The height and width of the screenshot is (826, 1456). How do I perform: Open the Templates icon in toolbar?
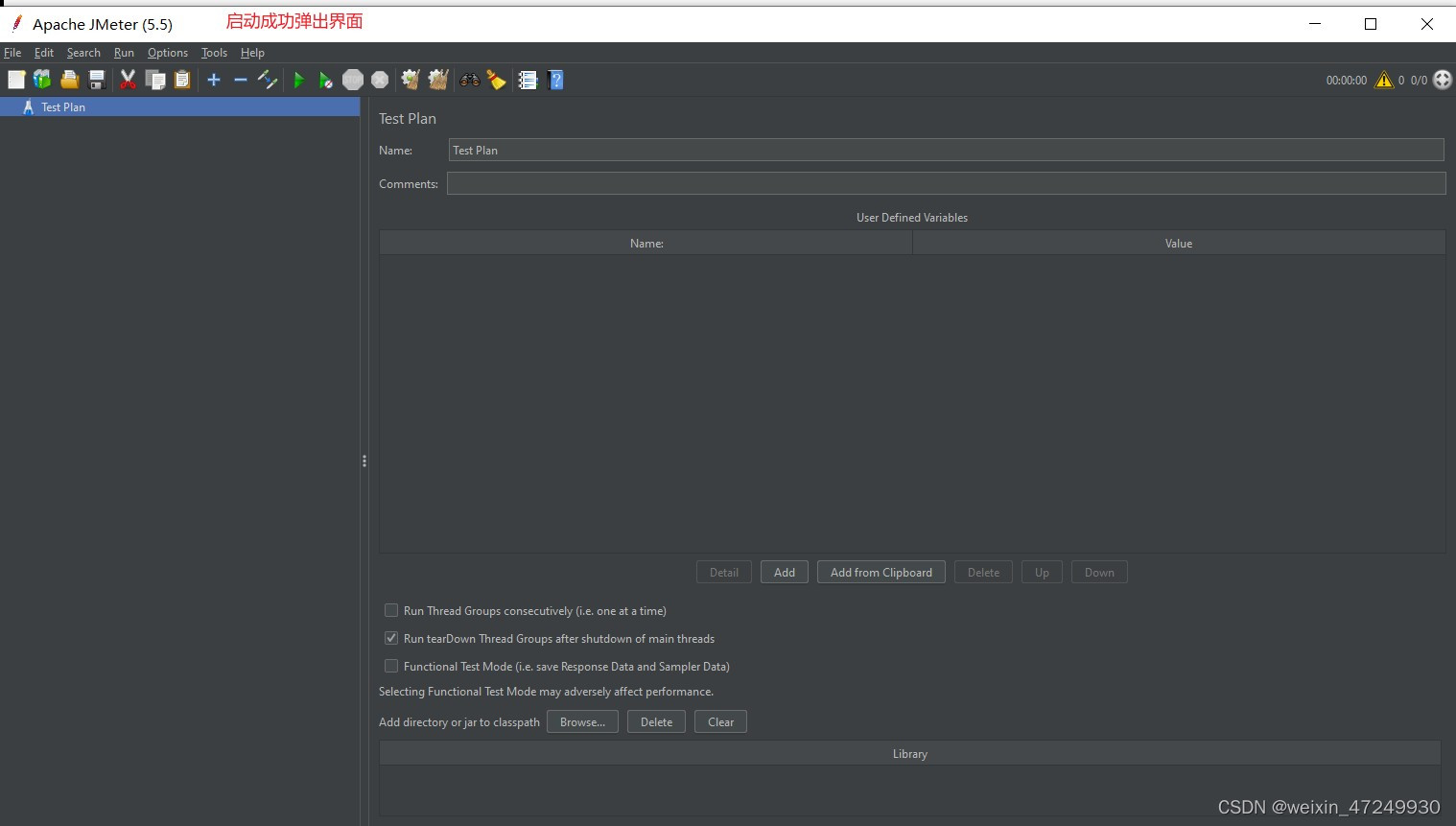click(42, 80)
